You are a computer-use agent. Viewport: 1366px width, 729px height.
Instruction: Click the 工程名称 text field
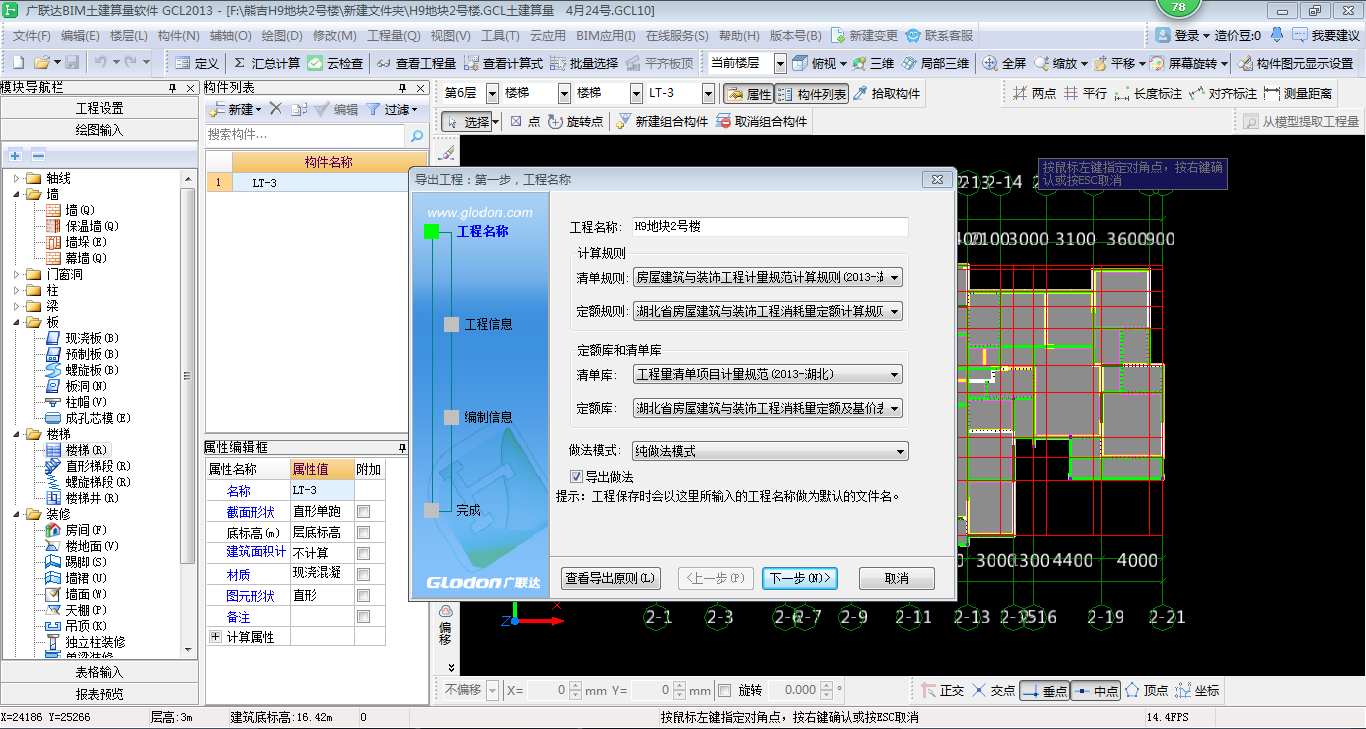pyautogui.click(x=769, y=227)
